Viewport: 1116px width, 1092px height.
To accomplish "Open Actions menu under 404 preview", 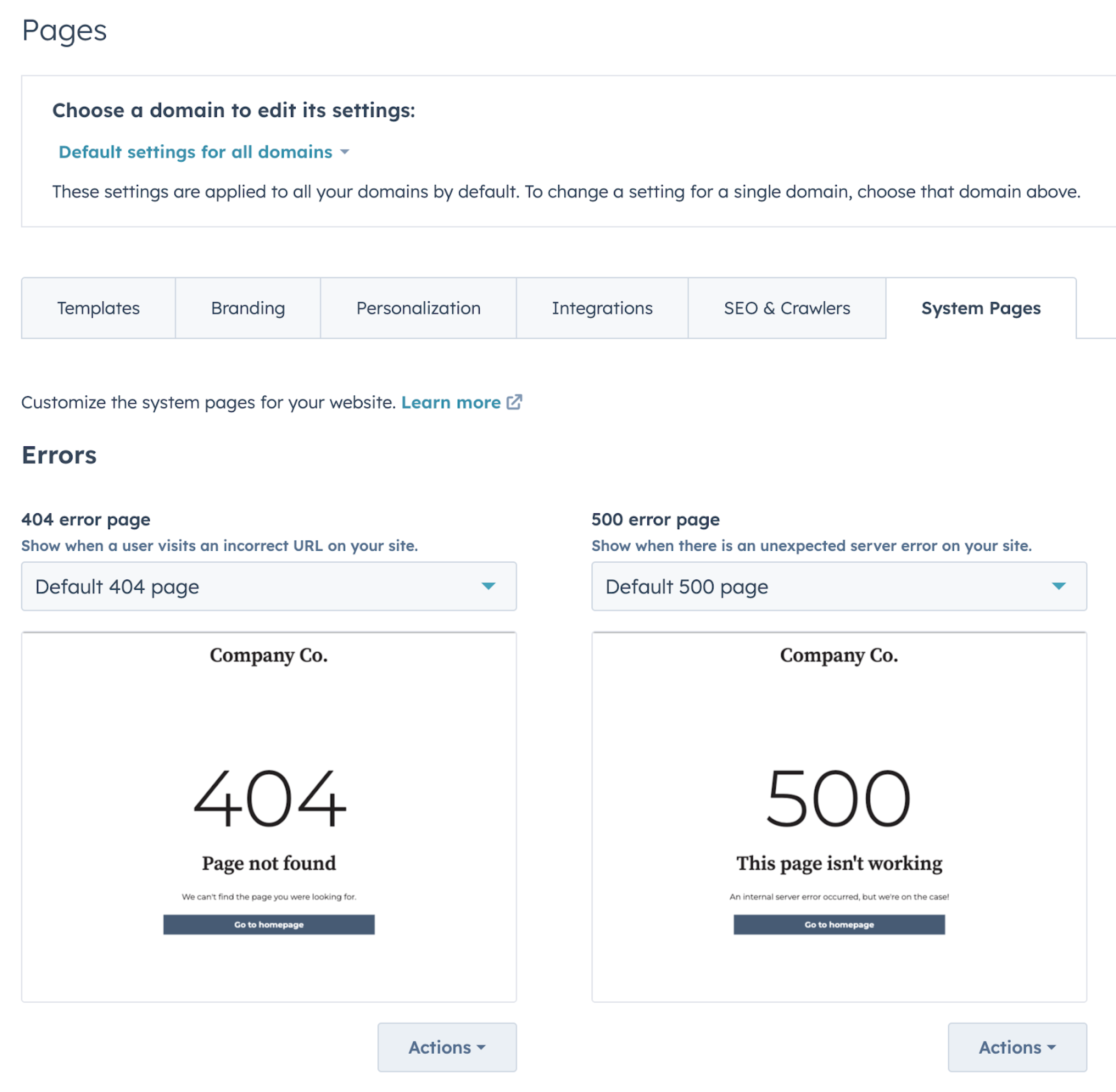I will [x=447, y=1047].
